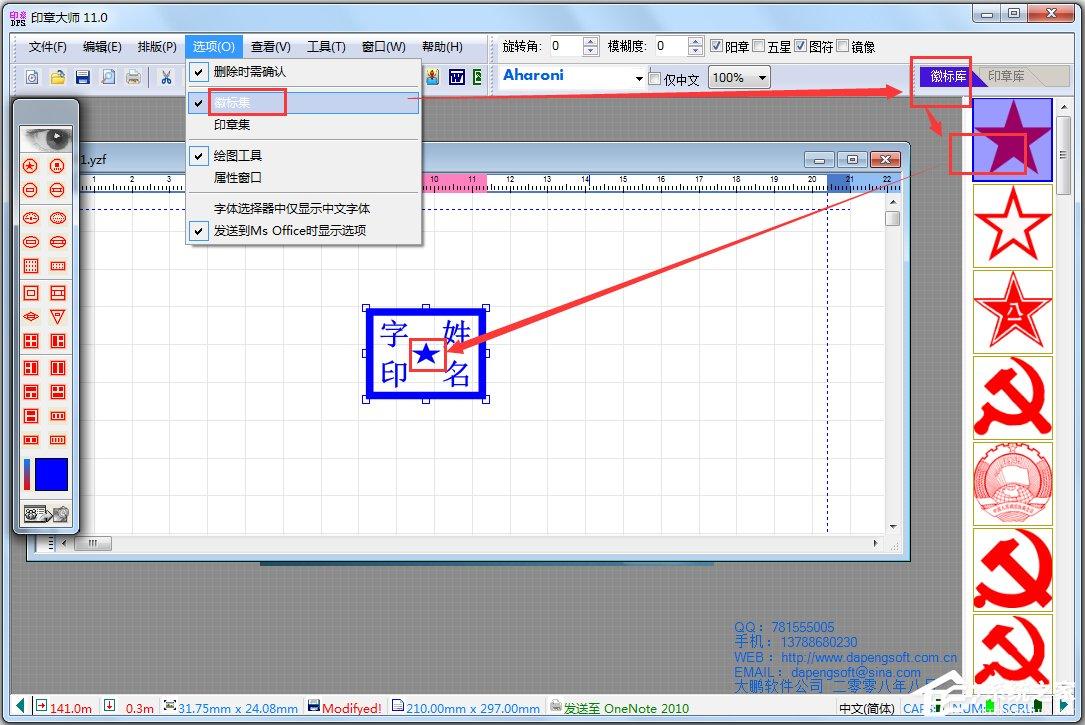
Task: Toggle the 绘图工具 menu option
Action: 304,156
